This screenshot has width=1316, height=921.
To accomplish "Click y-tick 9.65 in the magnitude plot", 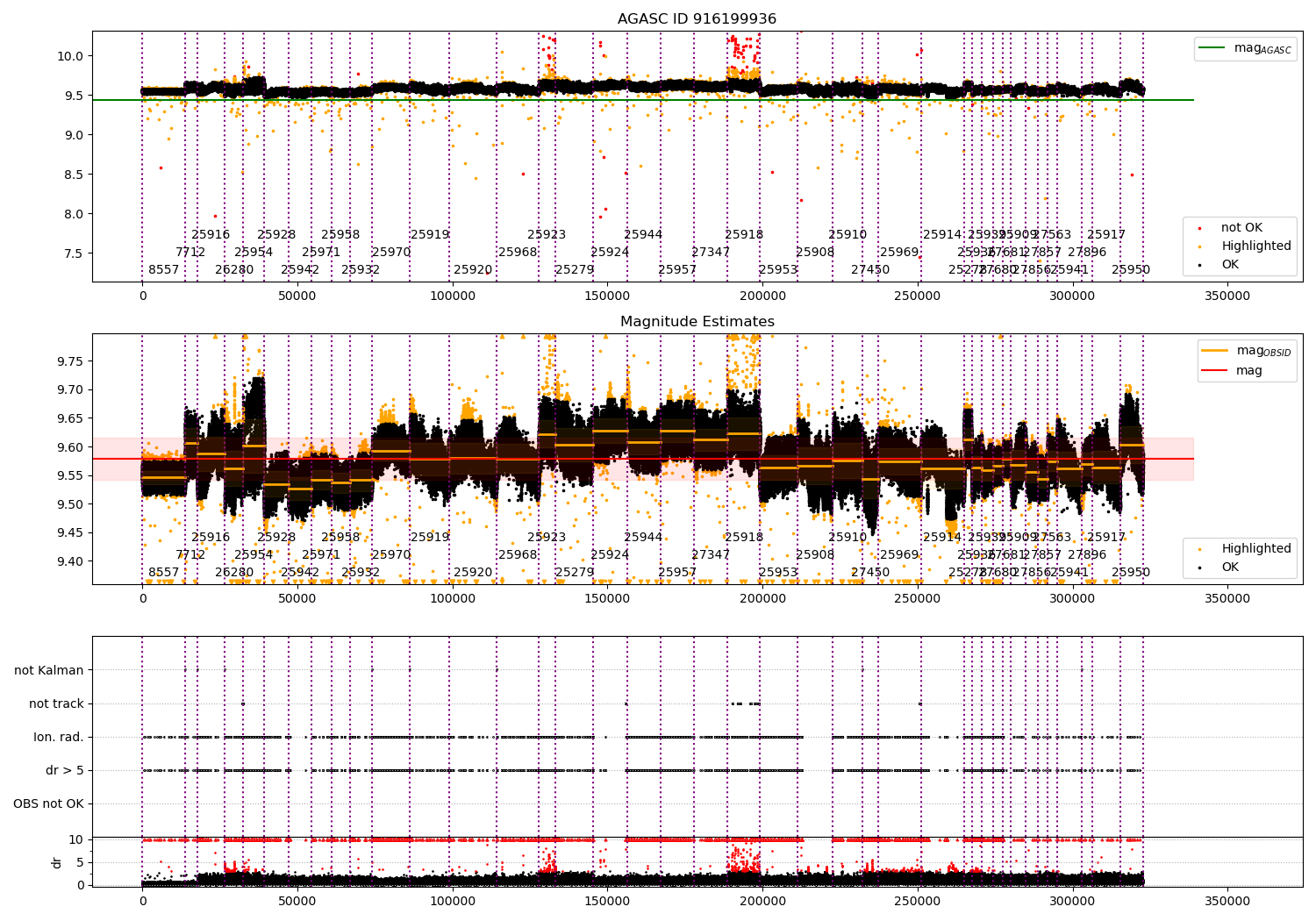I will click(x=70, y=418).
